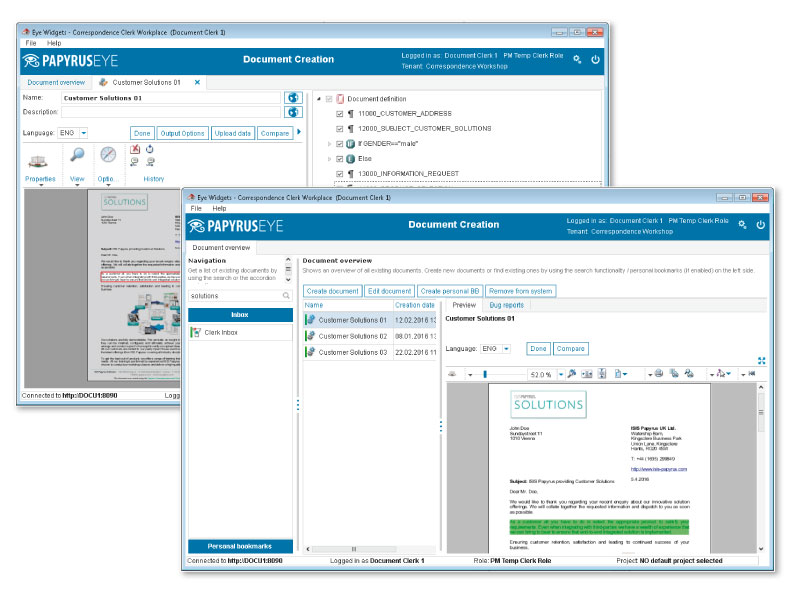Toggle the 11000_CUSTOMER_ADDRESS checkbox

pos(339,114)
